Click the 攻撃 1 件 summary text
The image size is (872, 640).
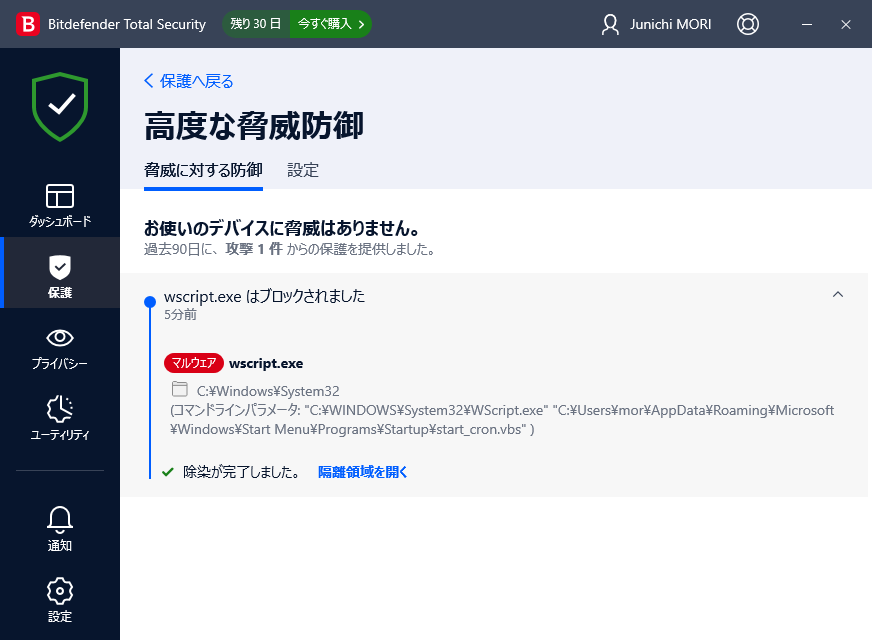click(254, 249)
